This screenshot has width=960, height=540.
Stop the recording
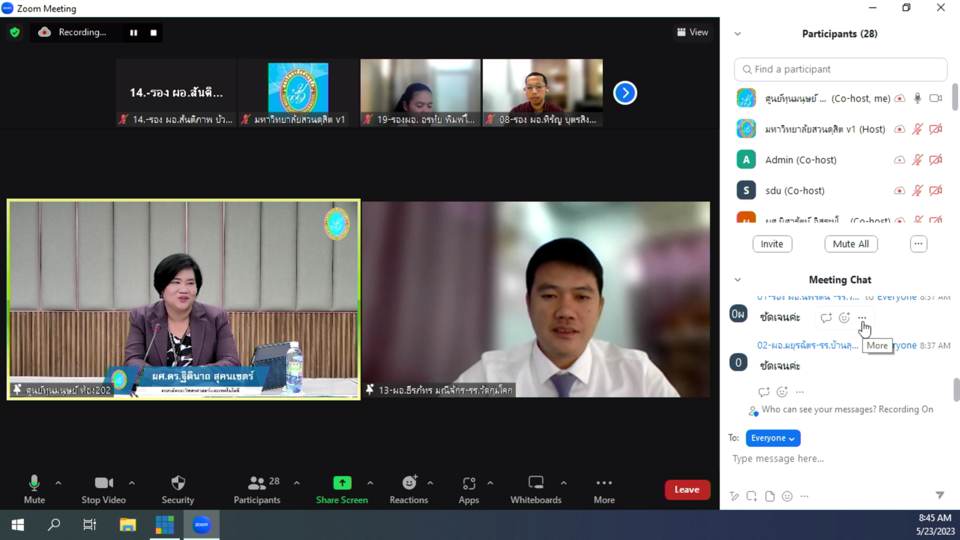point(154,32)
